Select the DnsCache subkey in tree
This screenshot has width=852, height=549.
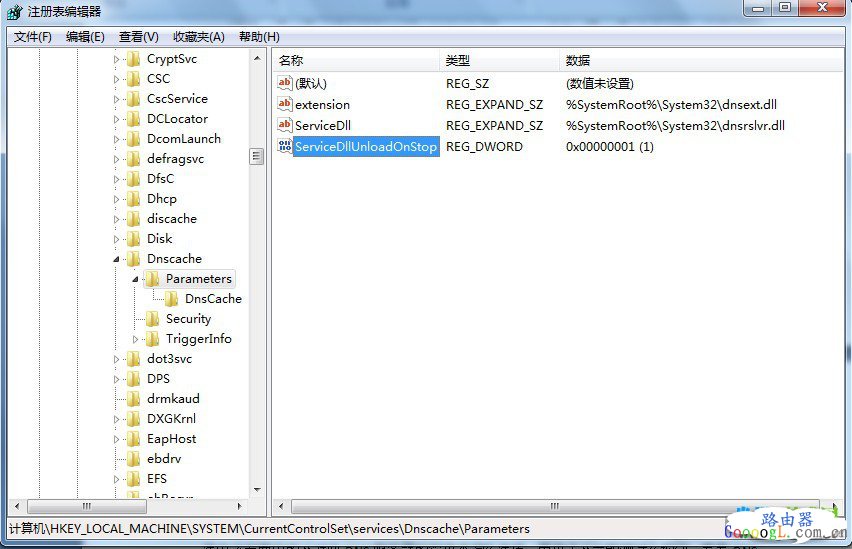coord(212,299)
